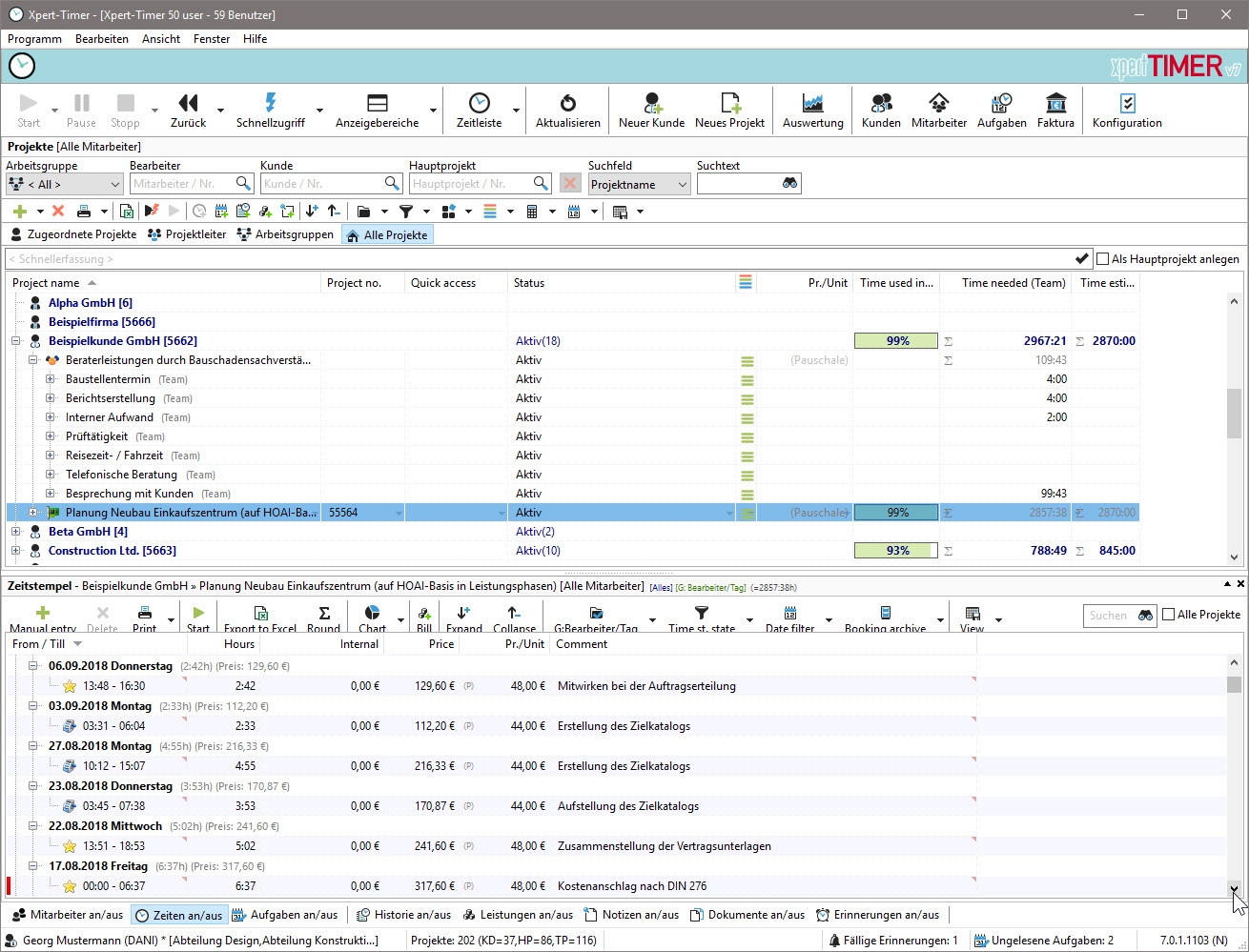The image size is (1249, 952).
Task: Click the Aktualisieren refresh icon
Action: click(x=567, y=104)
